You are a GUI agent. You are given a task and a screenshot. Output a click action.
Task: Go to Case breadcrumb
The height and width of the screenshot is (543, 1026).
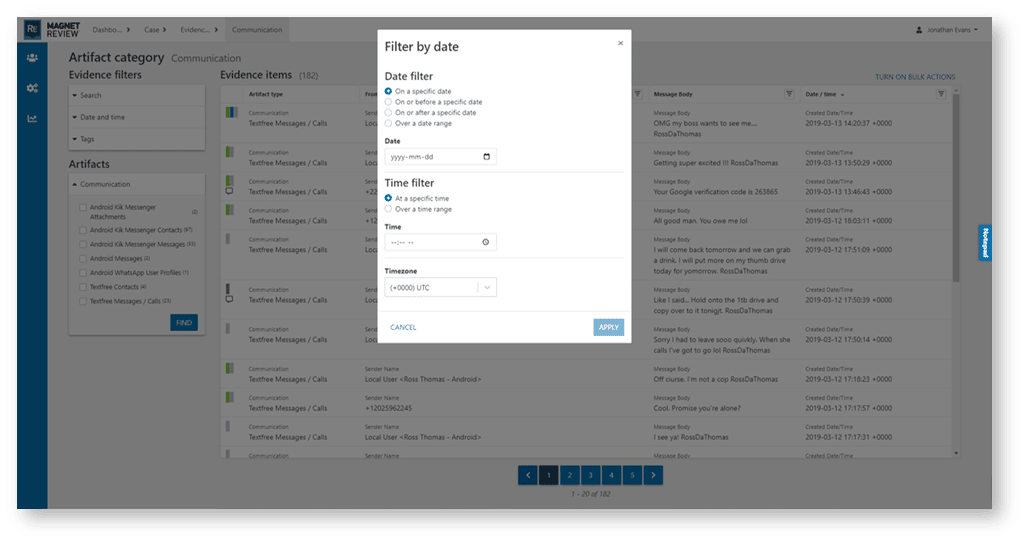154,29
